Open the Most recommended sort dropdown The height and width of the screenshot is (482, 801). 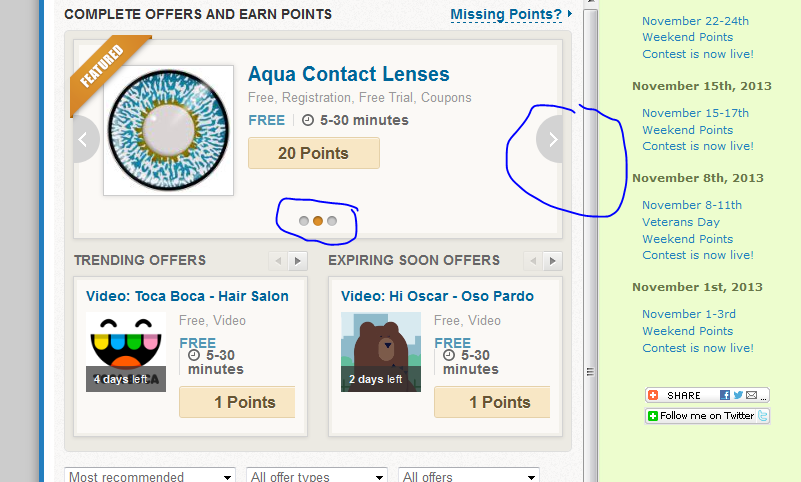pos(150,476)
